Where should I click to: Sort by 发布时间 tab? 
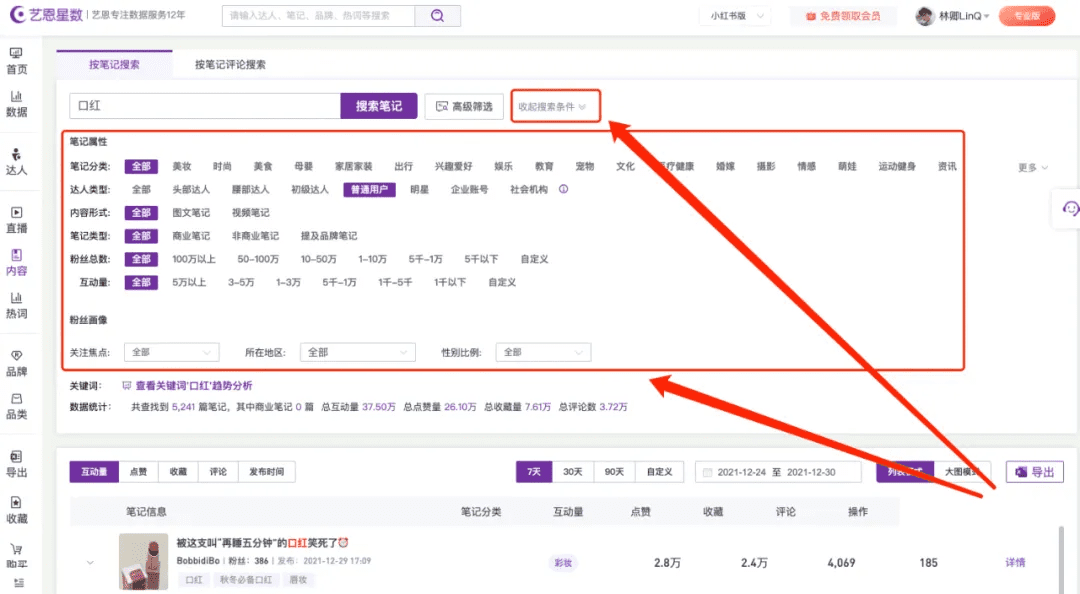267,472
